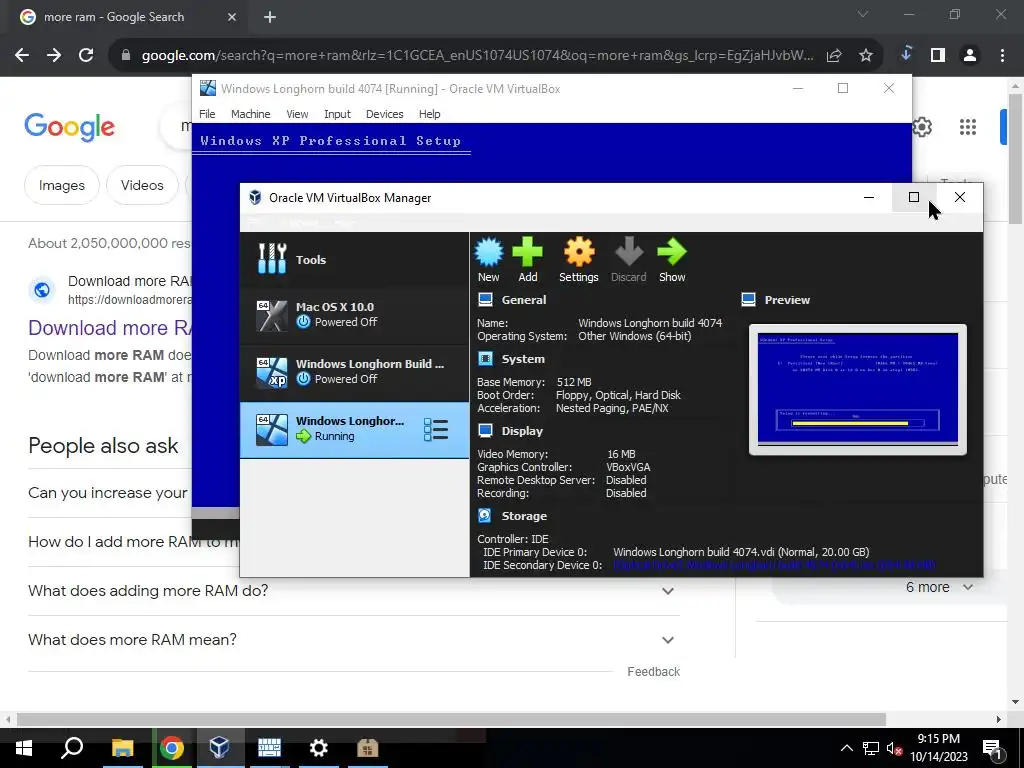Click the Google logo
Screen dimensions: 1024x768
coord(69,127)
